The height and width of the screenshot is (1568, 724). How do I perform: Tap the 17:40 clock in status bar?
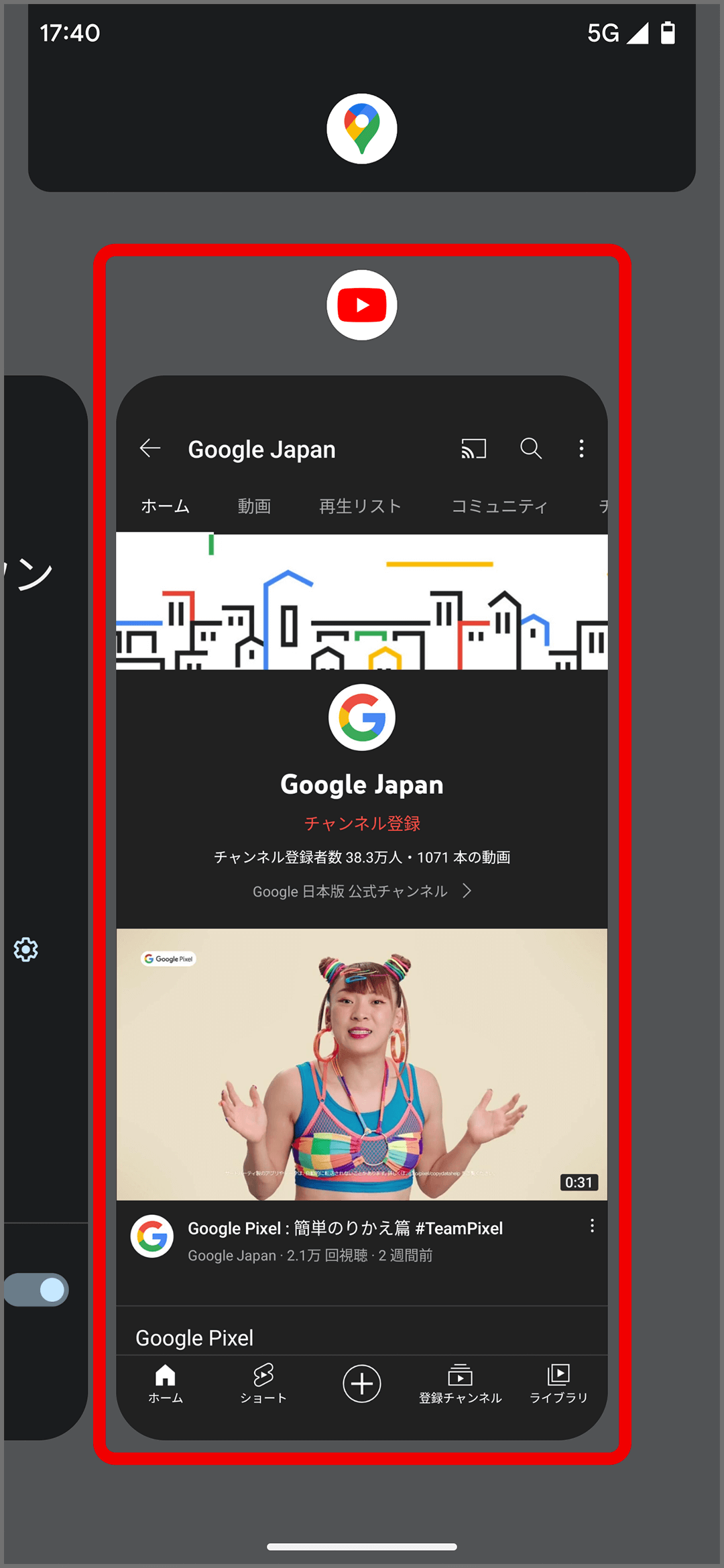70,33
